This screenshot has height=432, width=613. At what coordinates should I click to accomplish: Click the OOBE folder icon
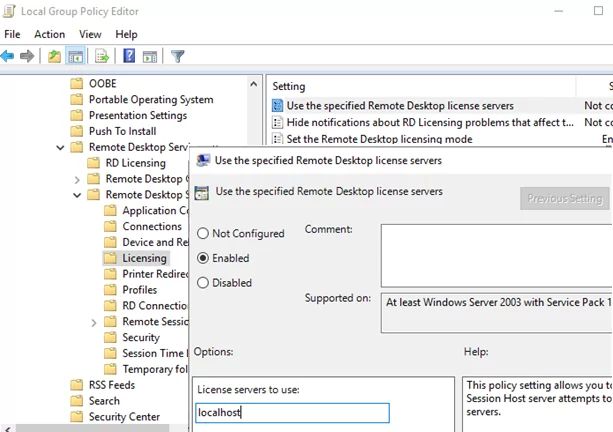coord(77,84)
